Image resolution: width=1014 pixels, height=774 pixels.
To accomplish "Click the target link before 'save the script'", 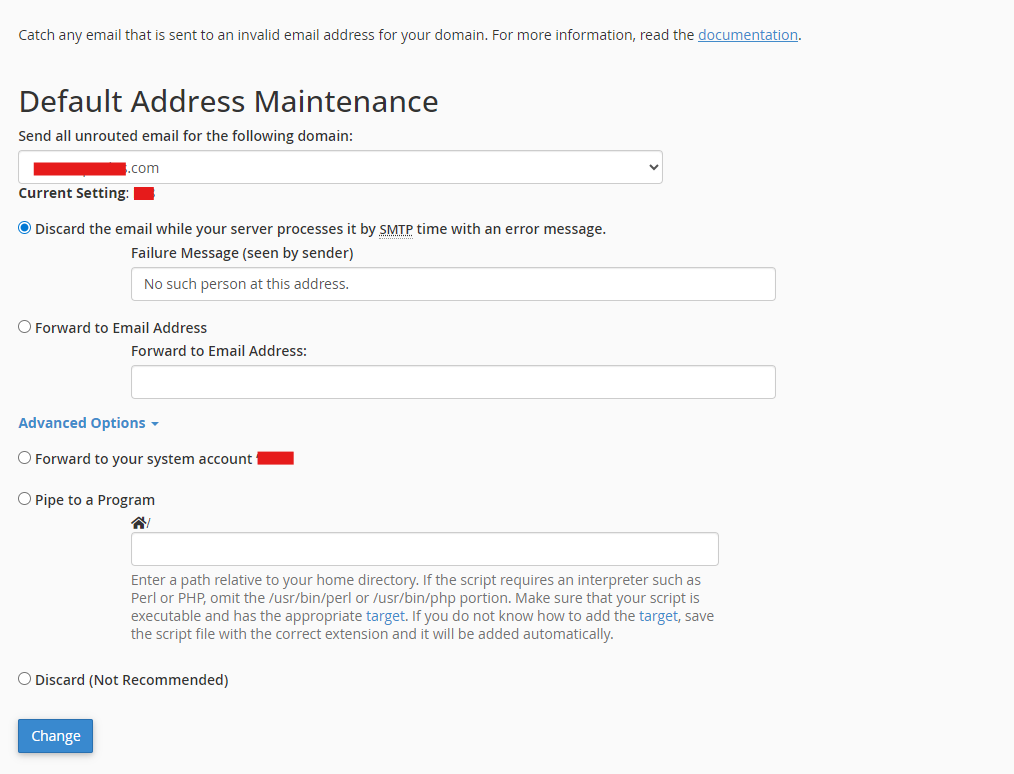I will (658, 616).
